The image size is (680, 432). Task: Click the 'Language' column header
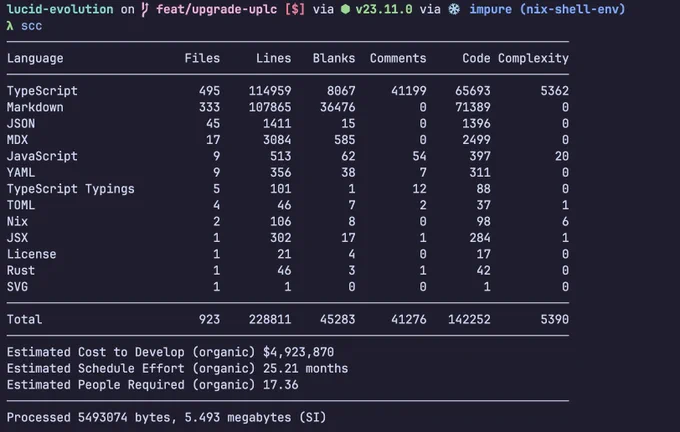tap(35, 59)
